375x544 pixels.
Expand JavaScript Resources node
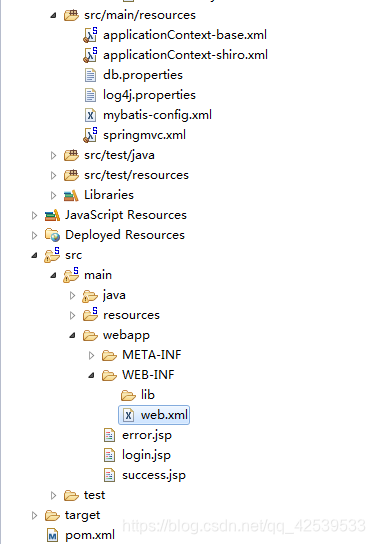34,215
